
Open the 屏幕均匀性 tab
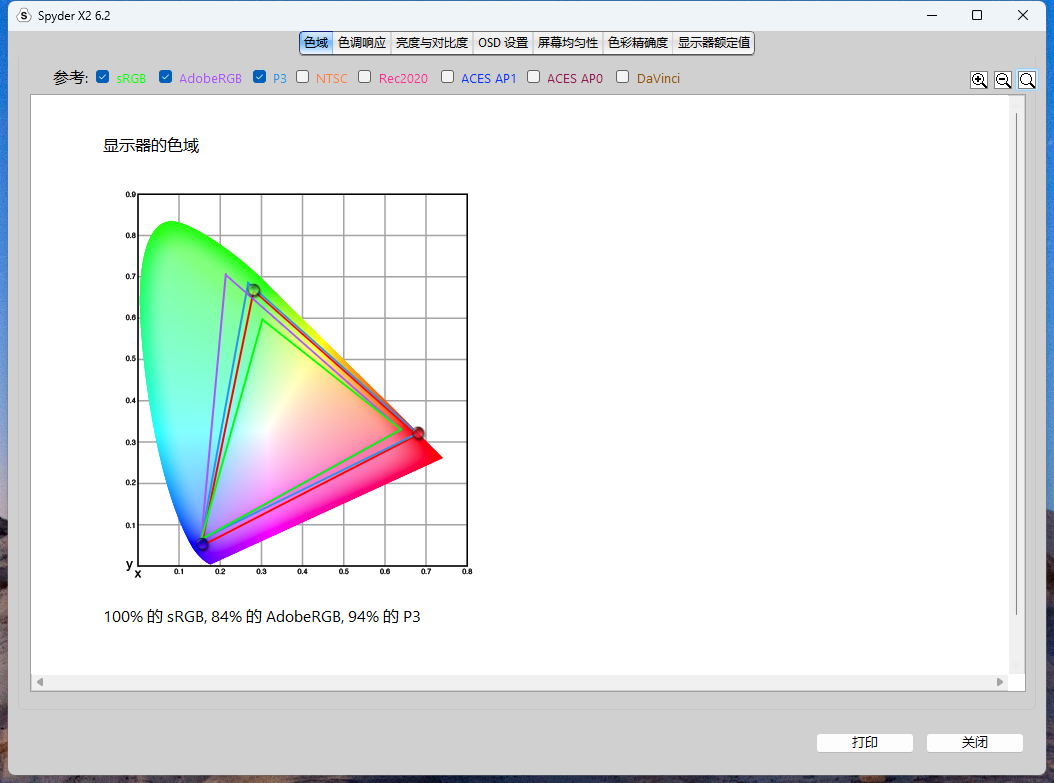(x=567, y=43)
